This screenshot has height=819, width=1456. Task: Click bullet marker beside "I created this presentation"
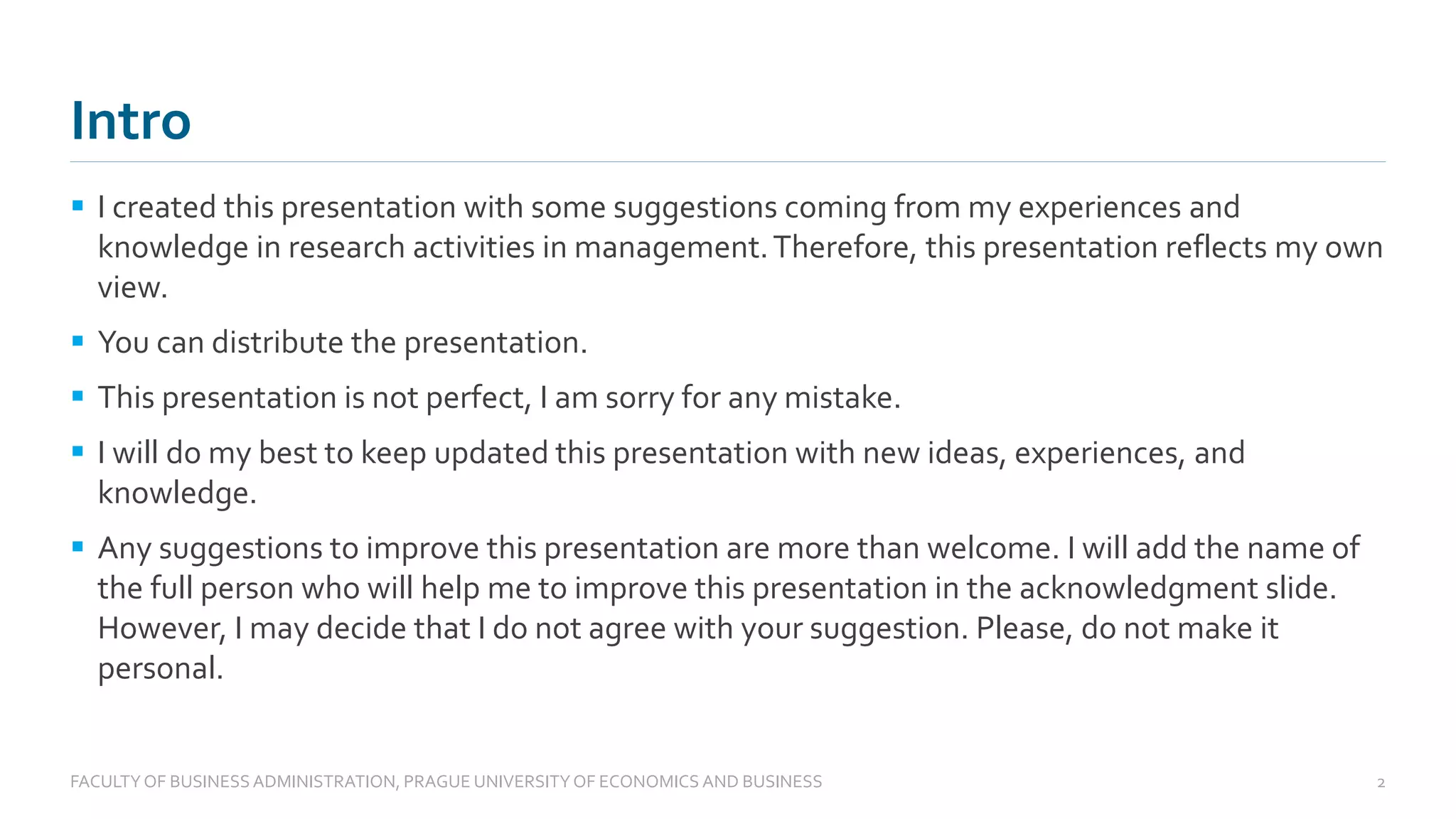coord(78,206)
